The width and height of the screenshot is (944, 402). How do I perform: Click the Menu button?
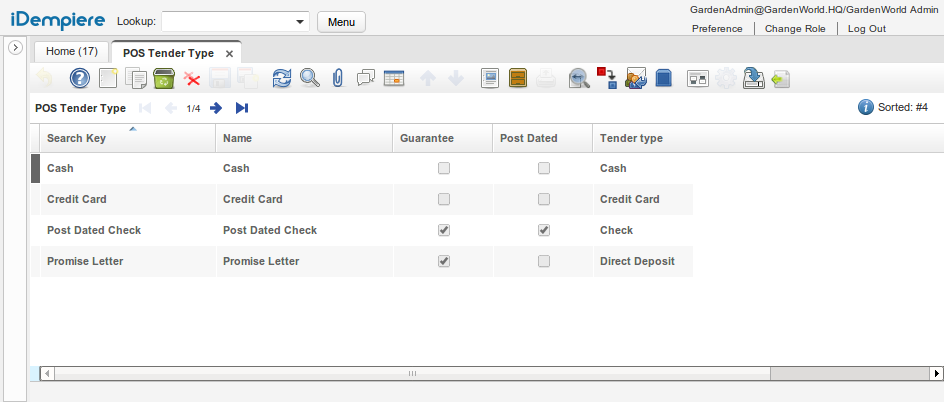[341, 21]
